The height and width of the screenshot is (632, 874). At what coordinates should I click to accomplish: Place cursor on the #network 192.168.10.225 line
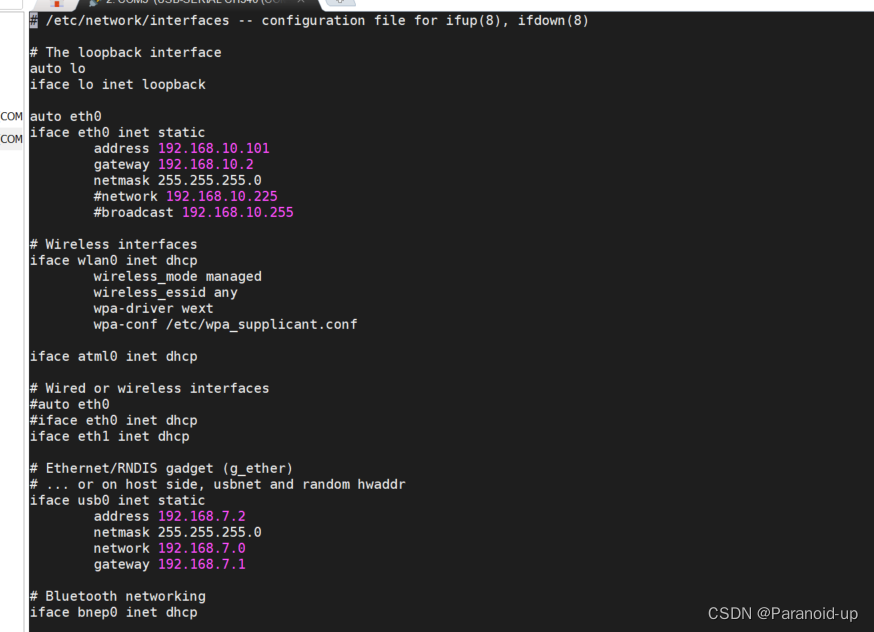185,196
